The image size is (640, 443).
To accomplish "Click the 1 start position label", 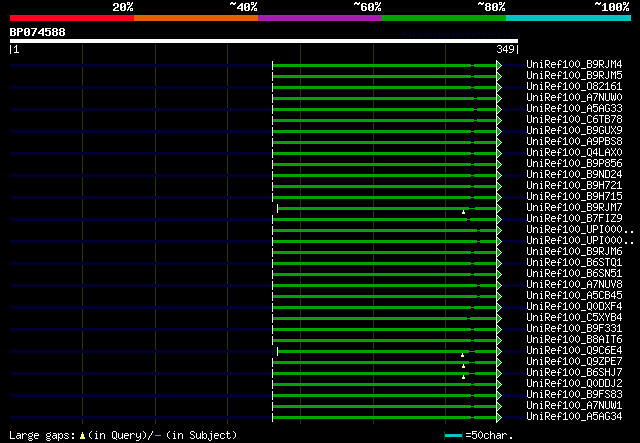I will pyautogui.click(x=16, y=49).
